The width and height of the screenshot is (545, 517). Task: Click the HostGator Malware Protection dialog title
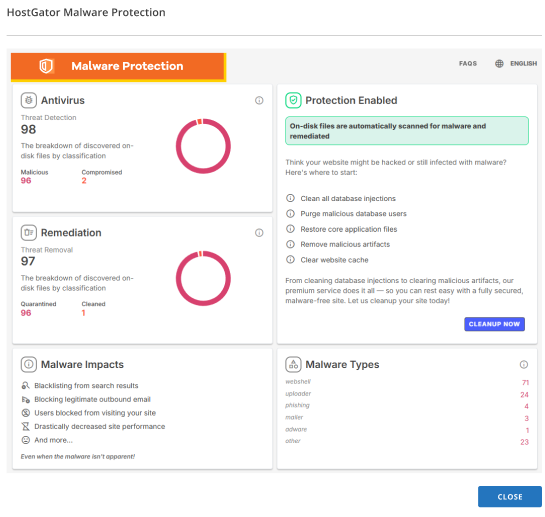[x=86, y=13]
